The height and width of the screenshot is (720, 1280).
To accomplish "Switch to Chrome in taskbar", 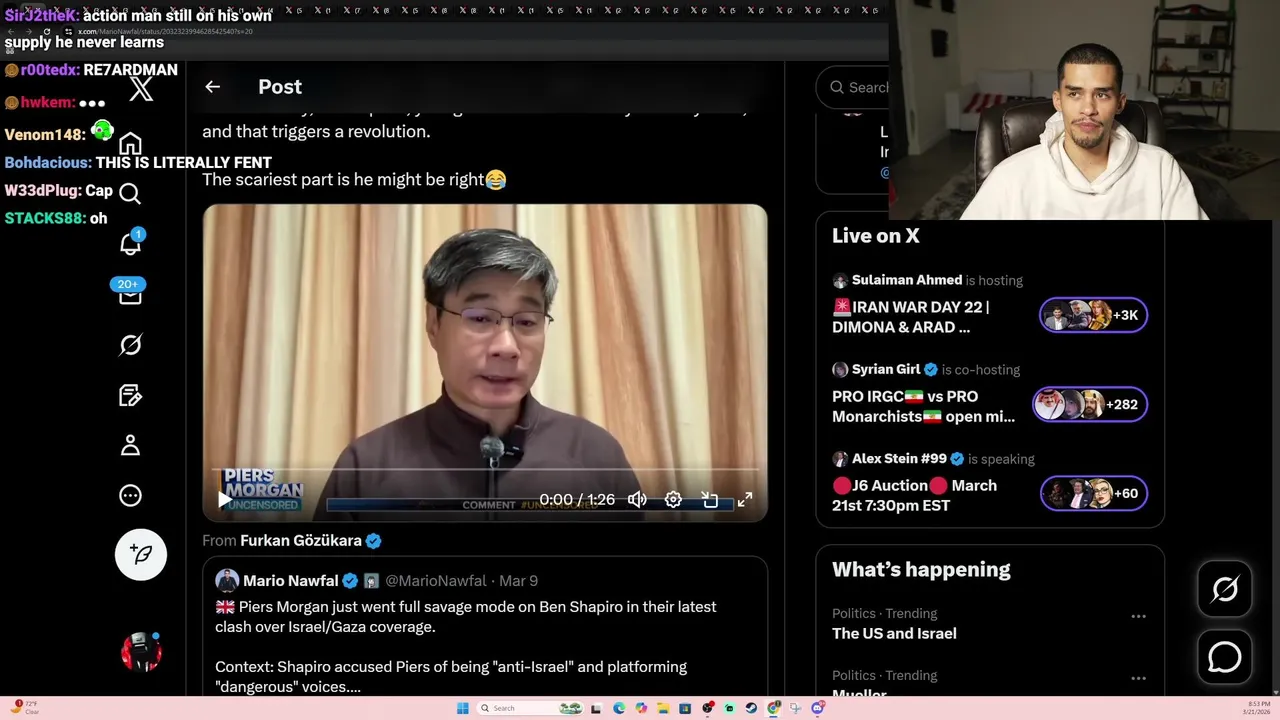I will point(773,708).
